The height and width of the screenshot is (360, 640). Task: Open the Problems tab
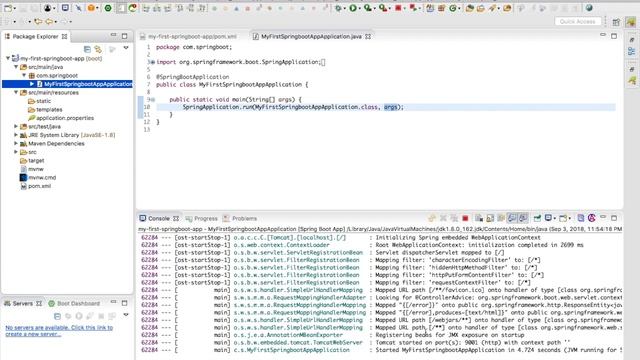pyautogui.click(x=240, y=218)
